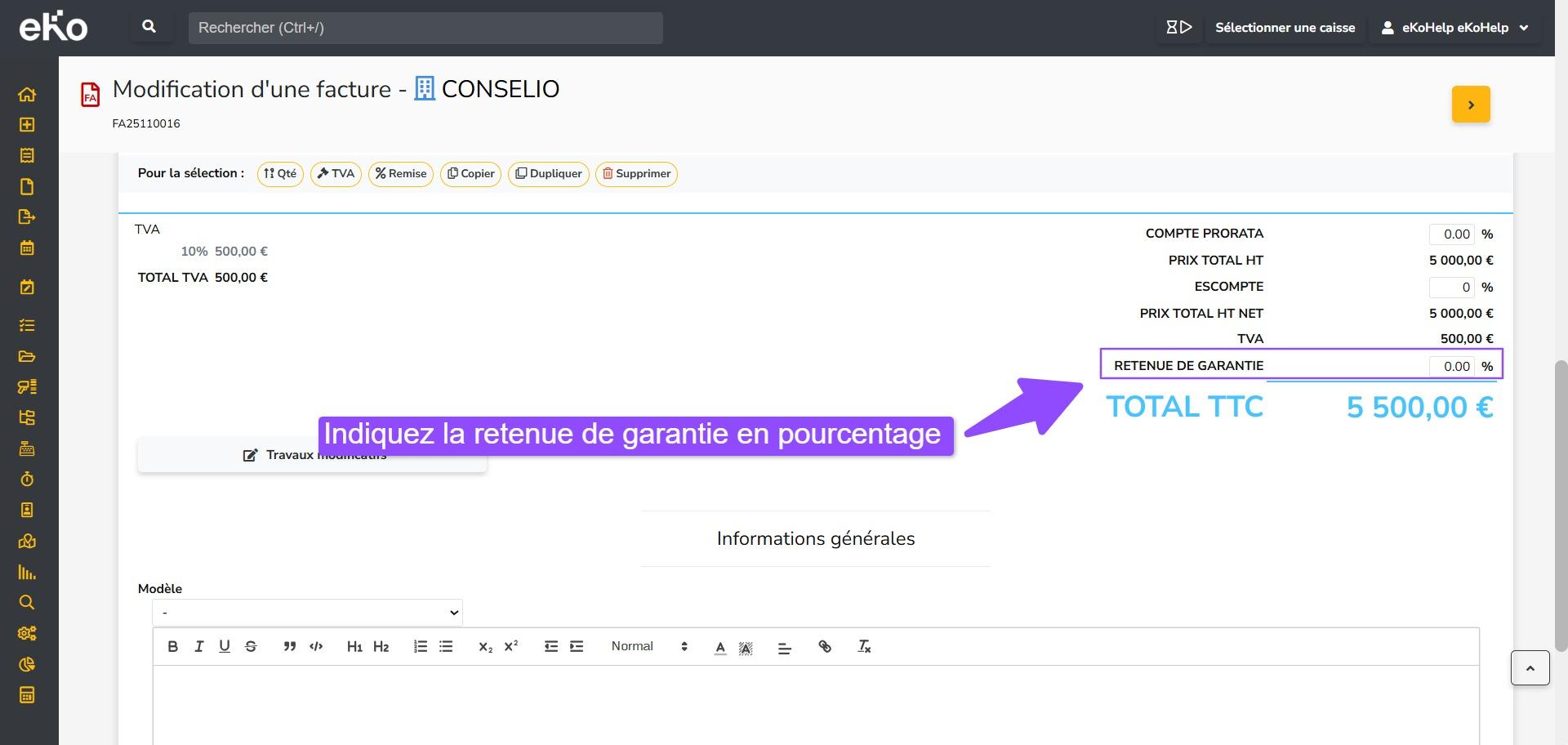The image size is (1568, 745).
Task: Click the blockquote icon in editor toolbar
Action: (289, 646)
